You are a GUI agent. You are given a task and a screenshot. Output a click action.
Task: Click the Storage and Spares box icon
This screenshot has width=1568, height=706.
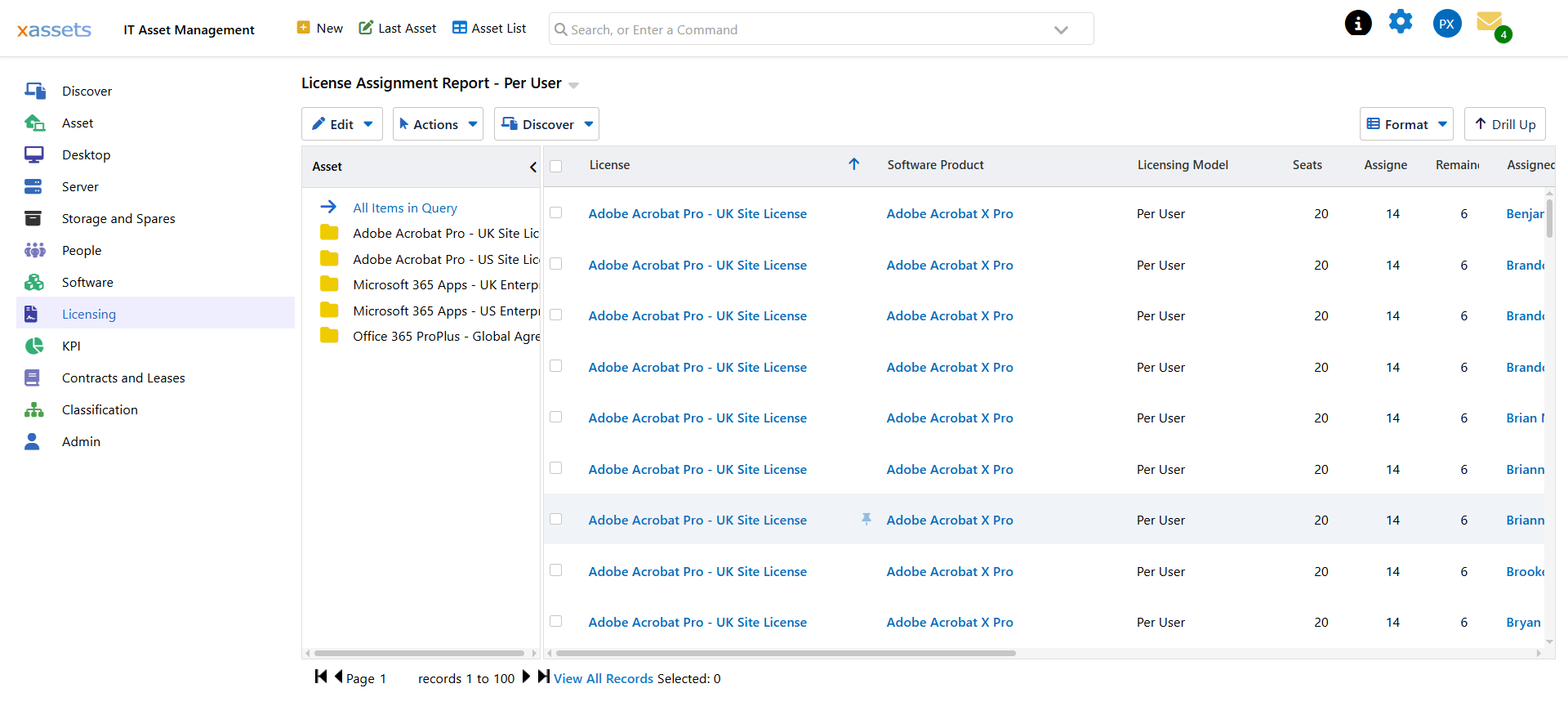33,218
